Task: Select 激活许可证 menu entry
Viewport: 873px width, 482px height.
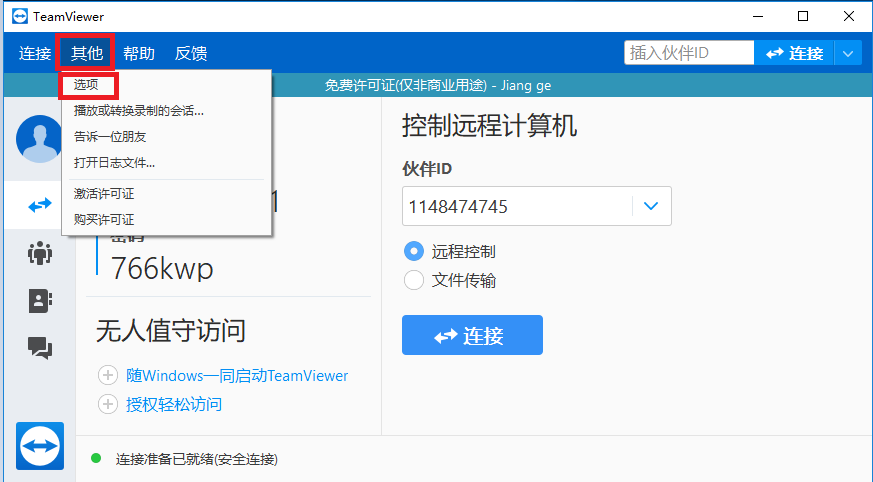Action: click(104, 194)
